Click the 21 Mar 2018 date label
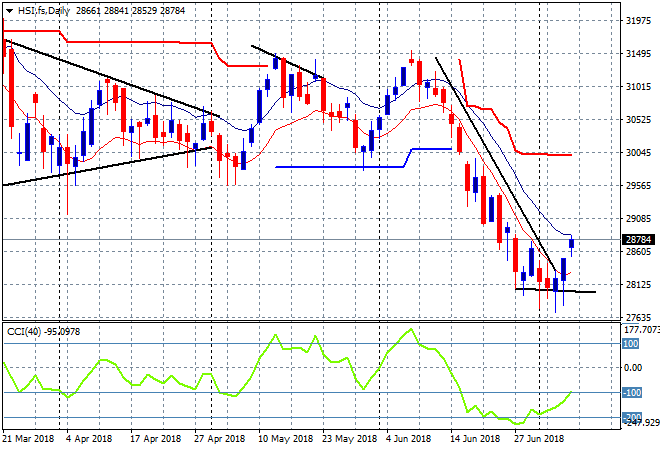The height and width of the screenshot is (450, 660). (x=28, y=439)
